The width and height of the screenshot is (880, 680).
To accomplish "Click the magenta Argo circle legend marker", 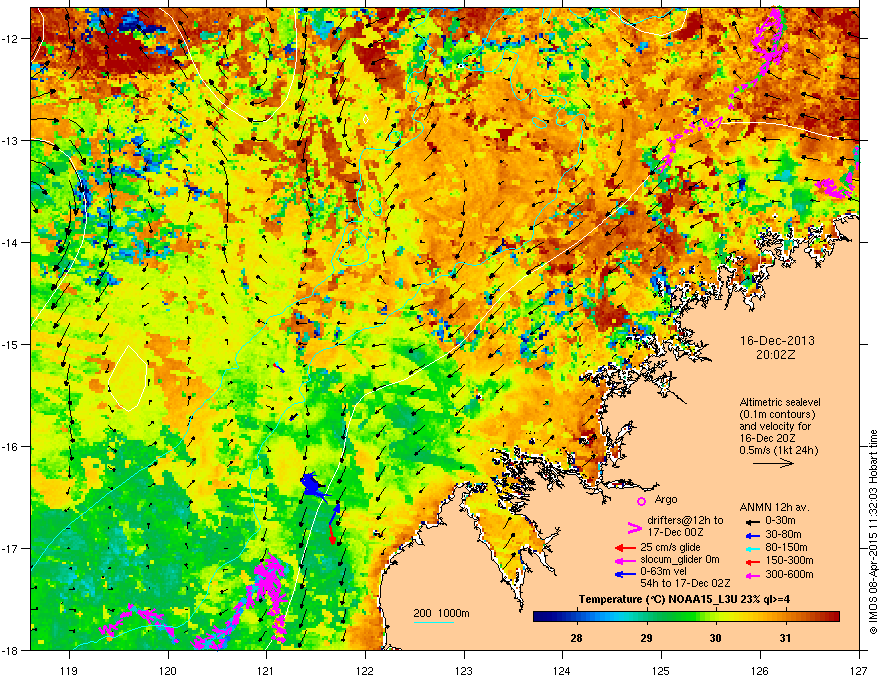I will click(641, 501).
